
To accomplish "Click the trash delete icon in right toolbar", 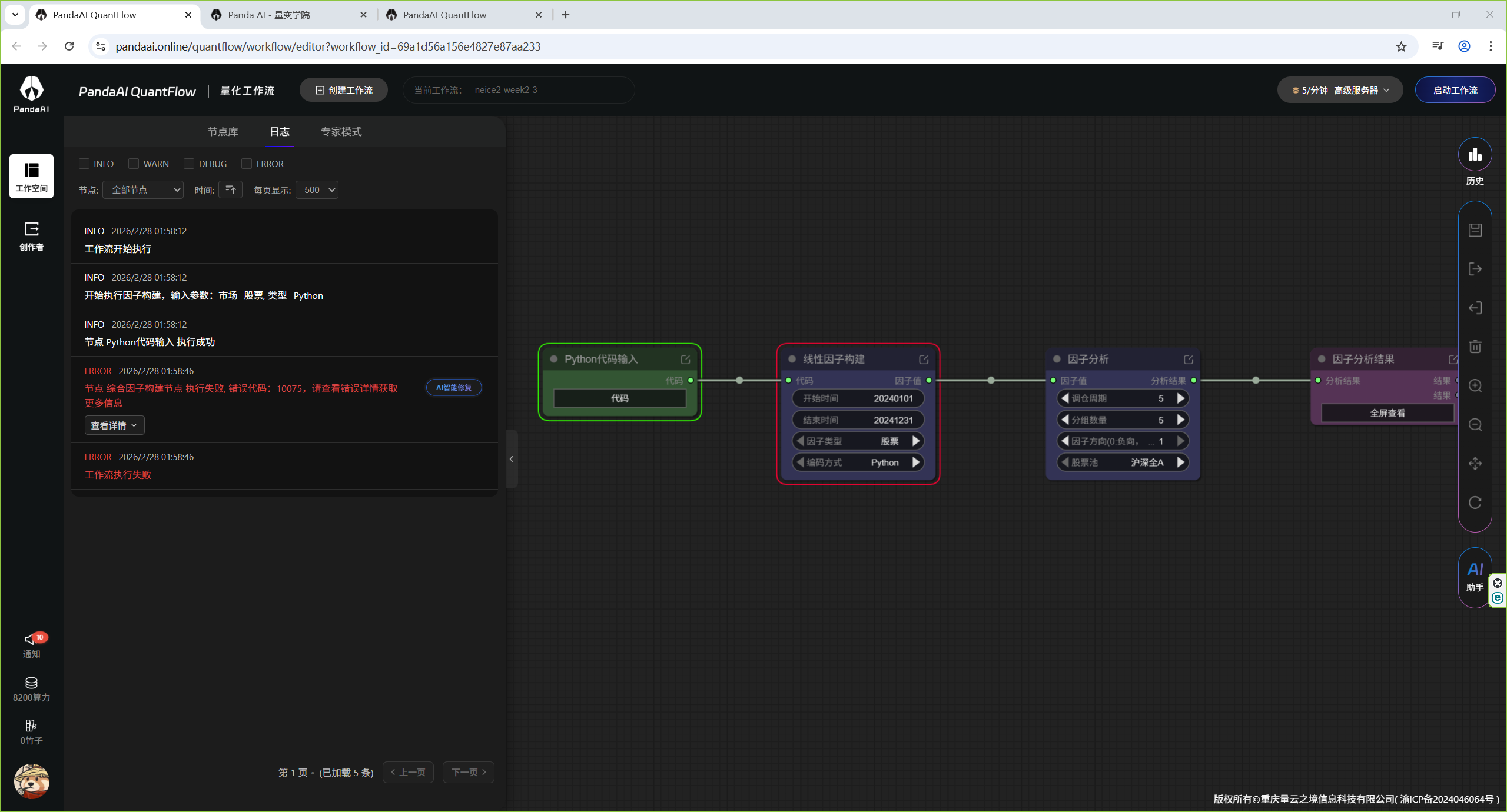I will [x=1475, y=347].
